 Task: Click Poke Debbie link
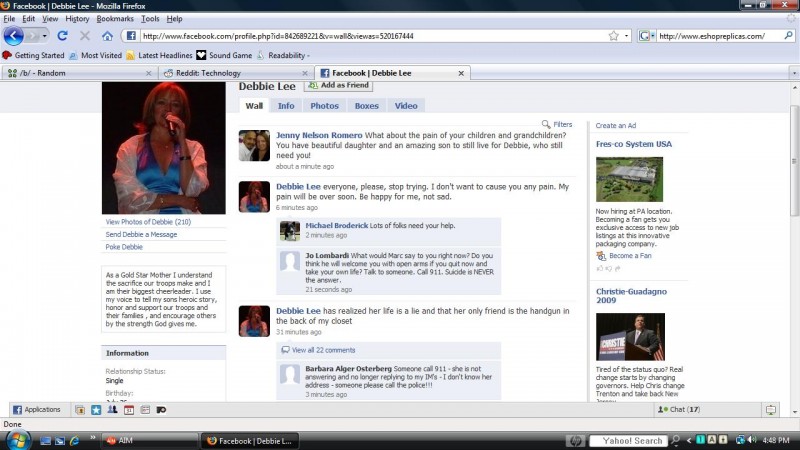124,246
